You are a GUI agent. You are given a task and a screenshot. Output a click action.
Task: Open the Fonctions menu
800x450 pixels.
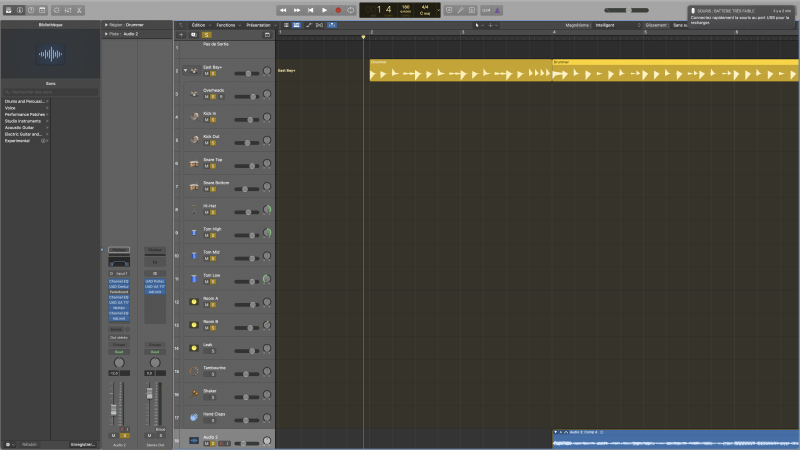point(226,24)
